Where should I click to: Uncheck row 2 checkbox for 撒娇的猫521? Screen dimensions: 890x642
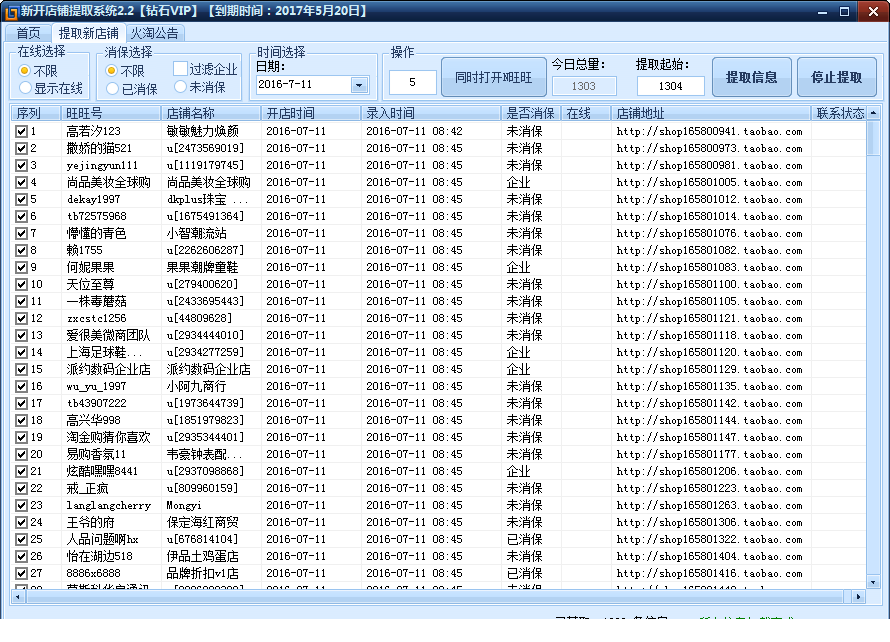point(22,149)
